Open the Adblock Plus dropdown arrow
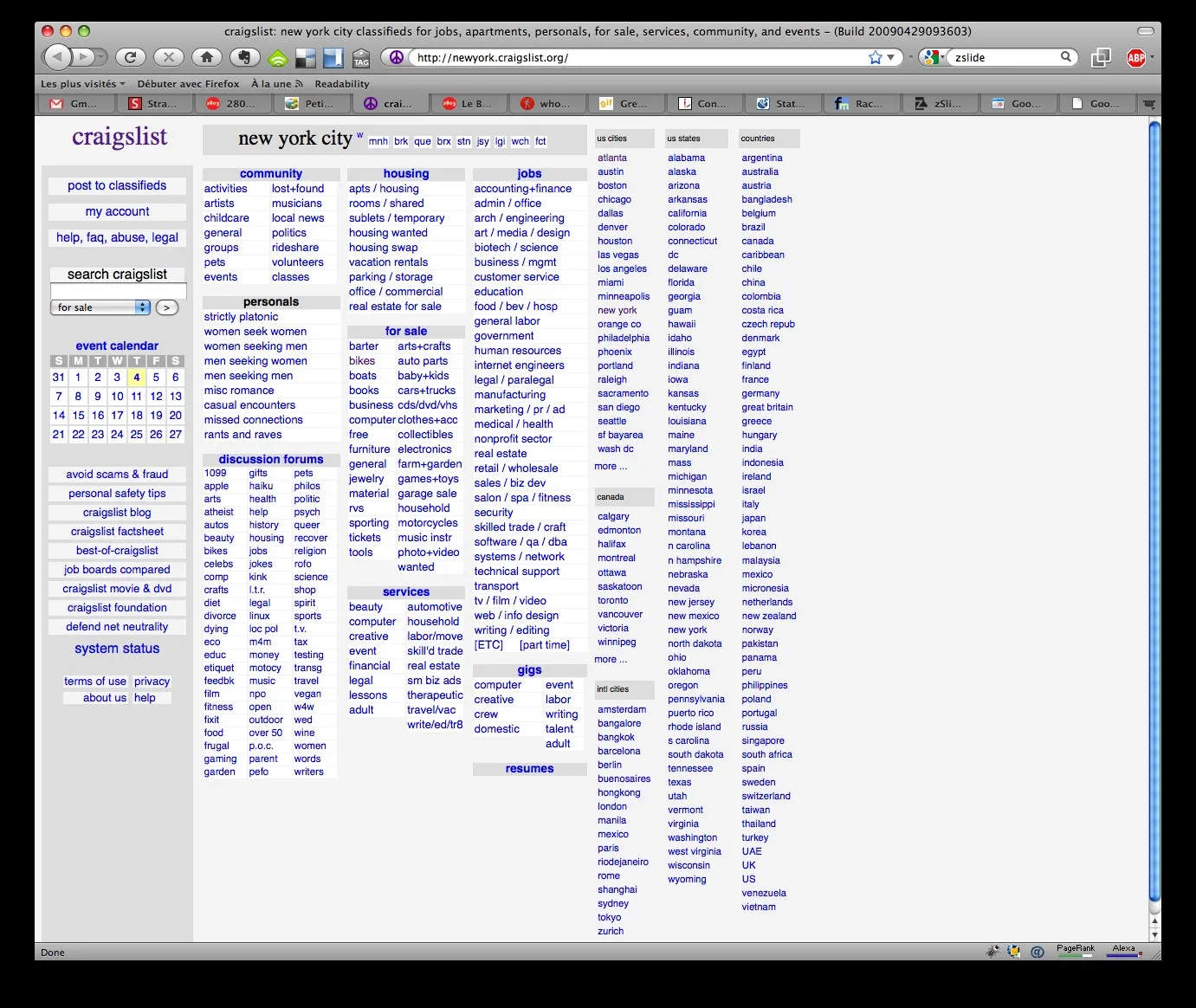This screenshot has height=1008, width=1196. (1153, 57)
